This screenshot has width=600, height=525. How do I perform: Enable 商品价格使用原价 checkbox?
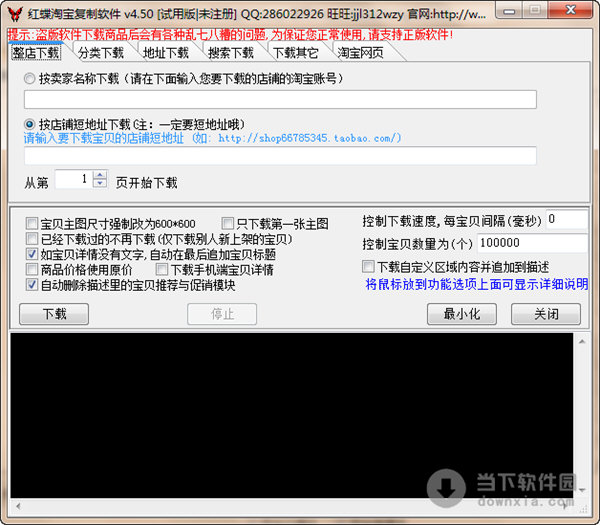point(32,269)
